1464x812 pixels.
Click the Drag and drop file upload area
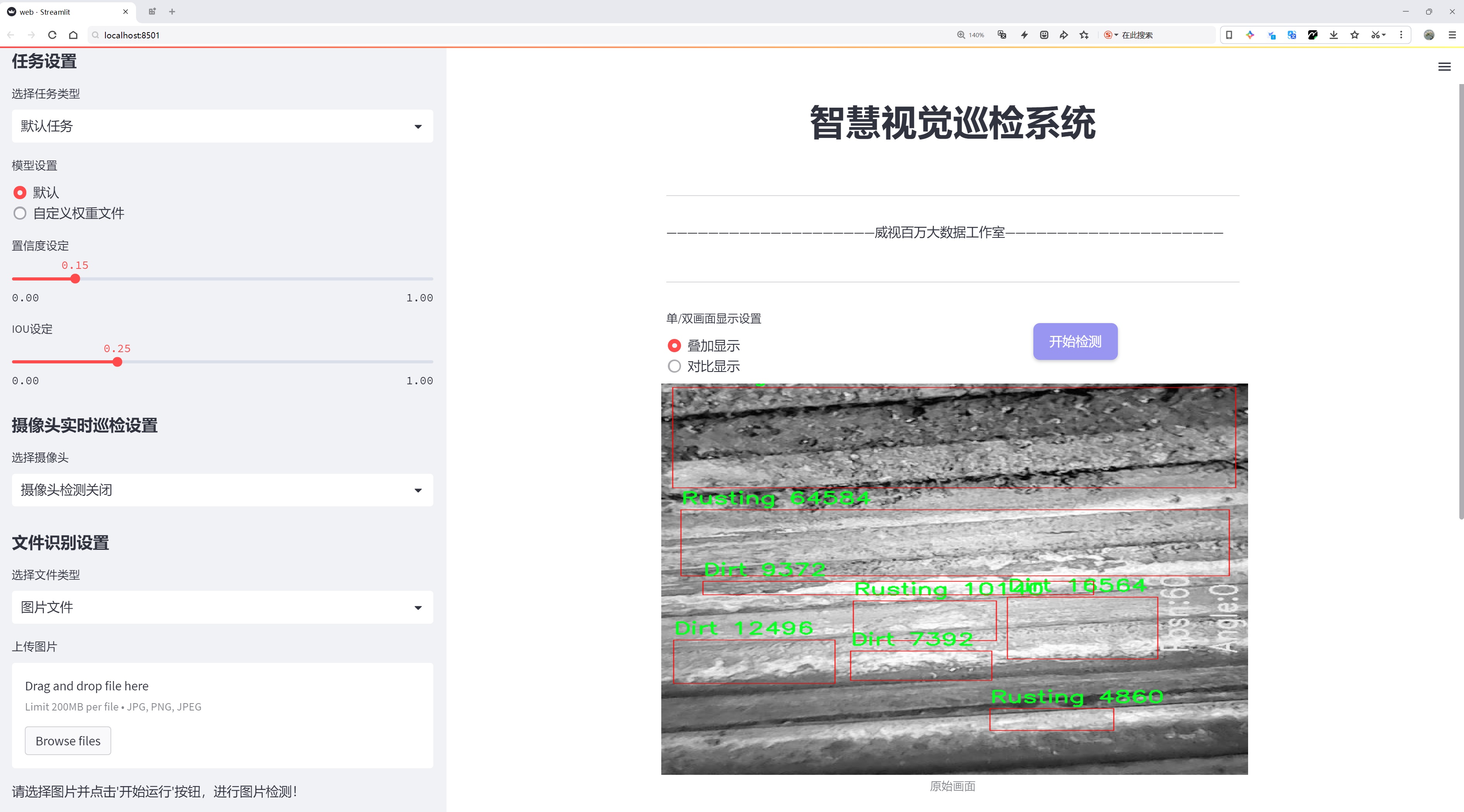point(222,715)
